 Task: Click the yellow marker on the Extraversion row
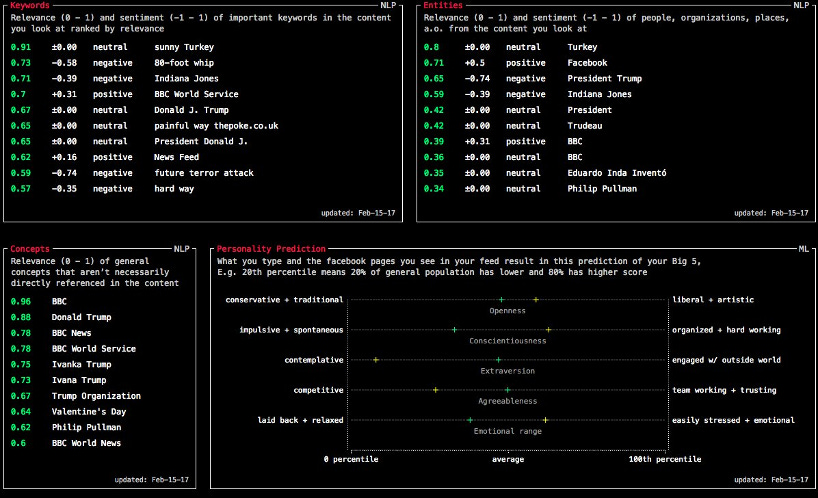(376, 360)
